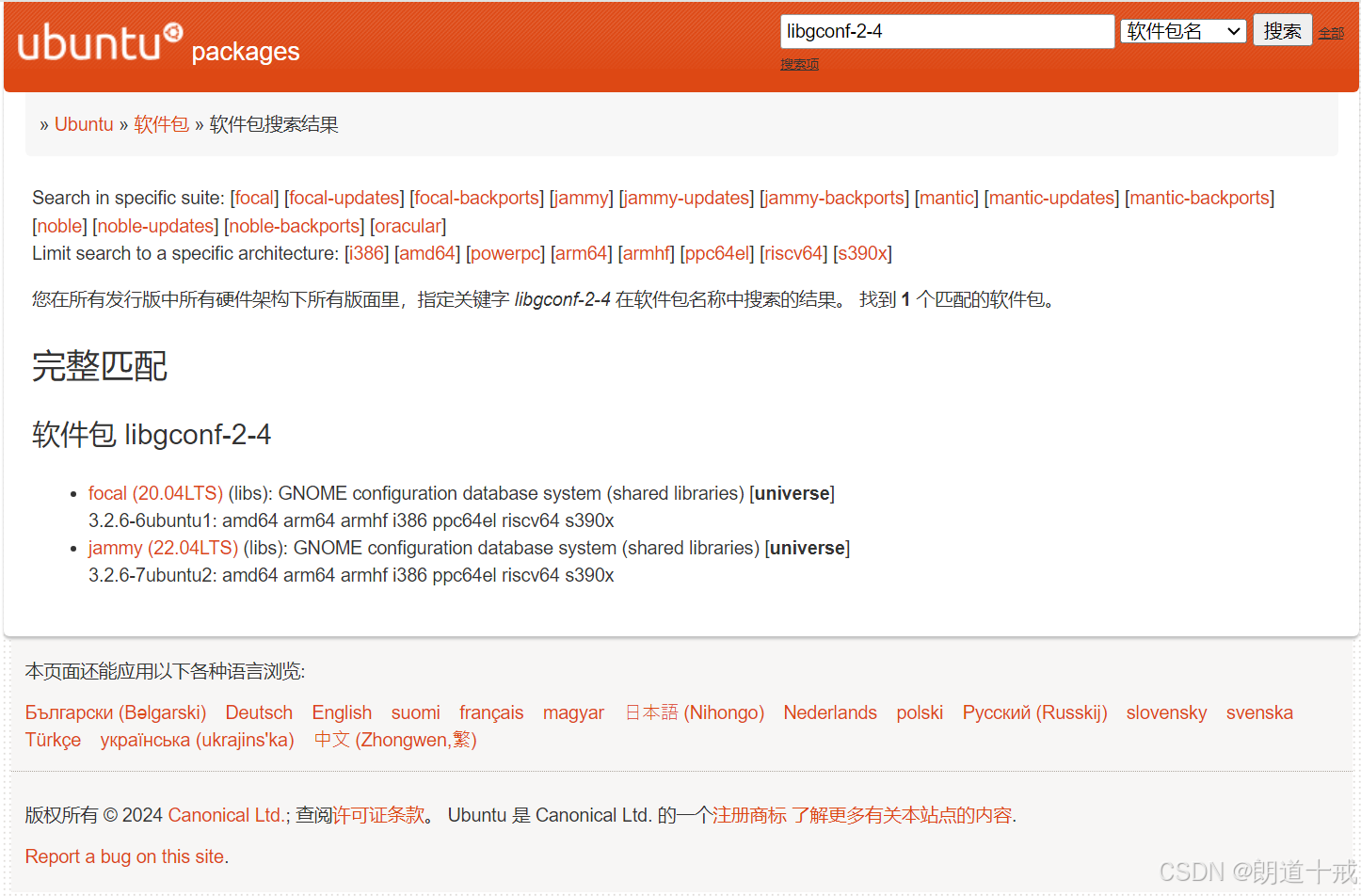Limit search to oracular suite
1361x896 pixels.
pos(408,226)
